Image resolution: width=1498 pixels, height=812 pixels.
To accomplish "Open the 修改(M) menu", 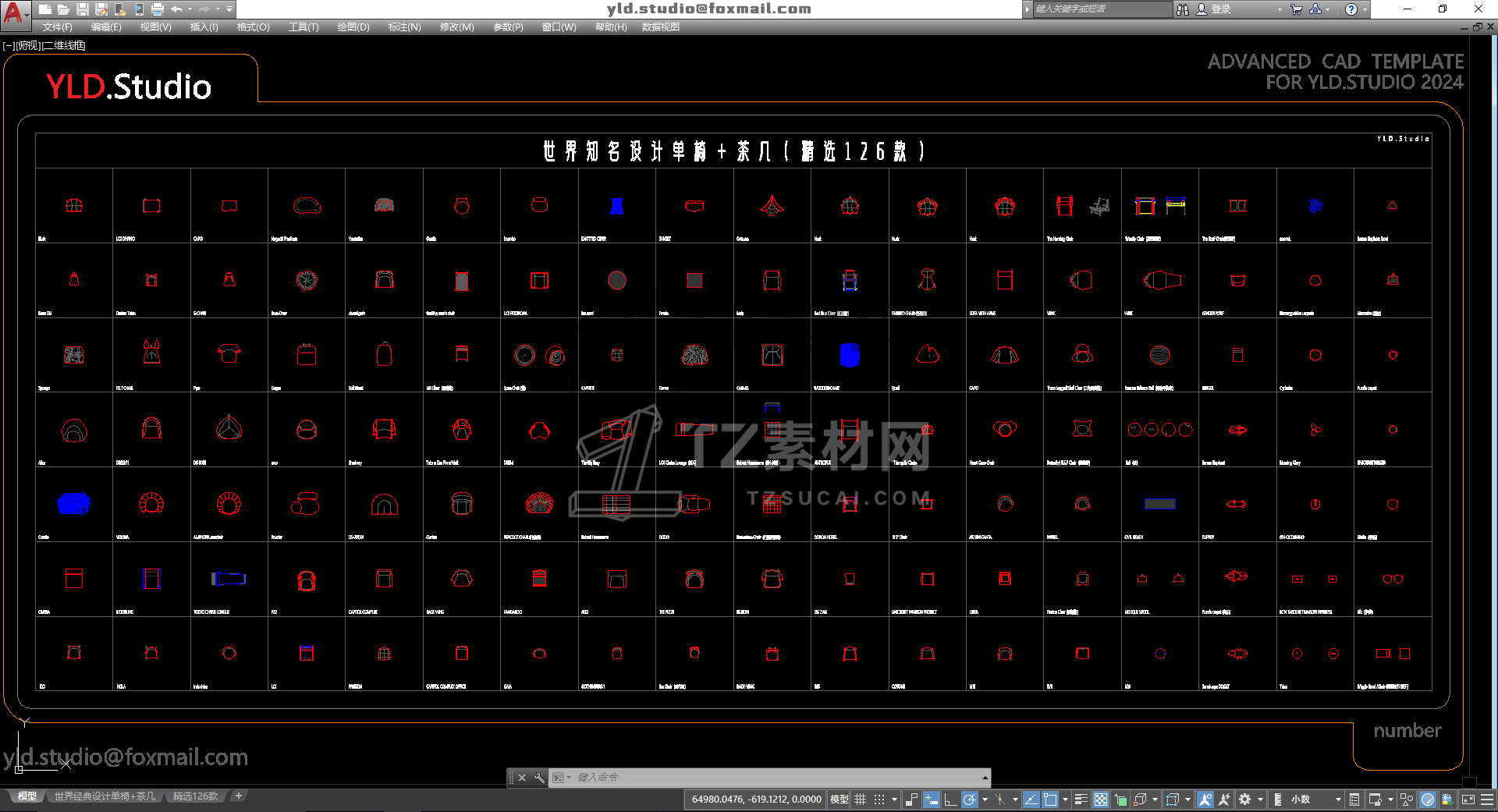I will 456,27.
